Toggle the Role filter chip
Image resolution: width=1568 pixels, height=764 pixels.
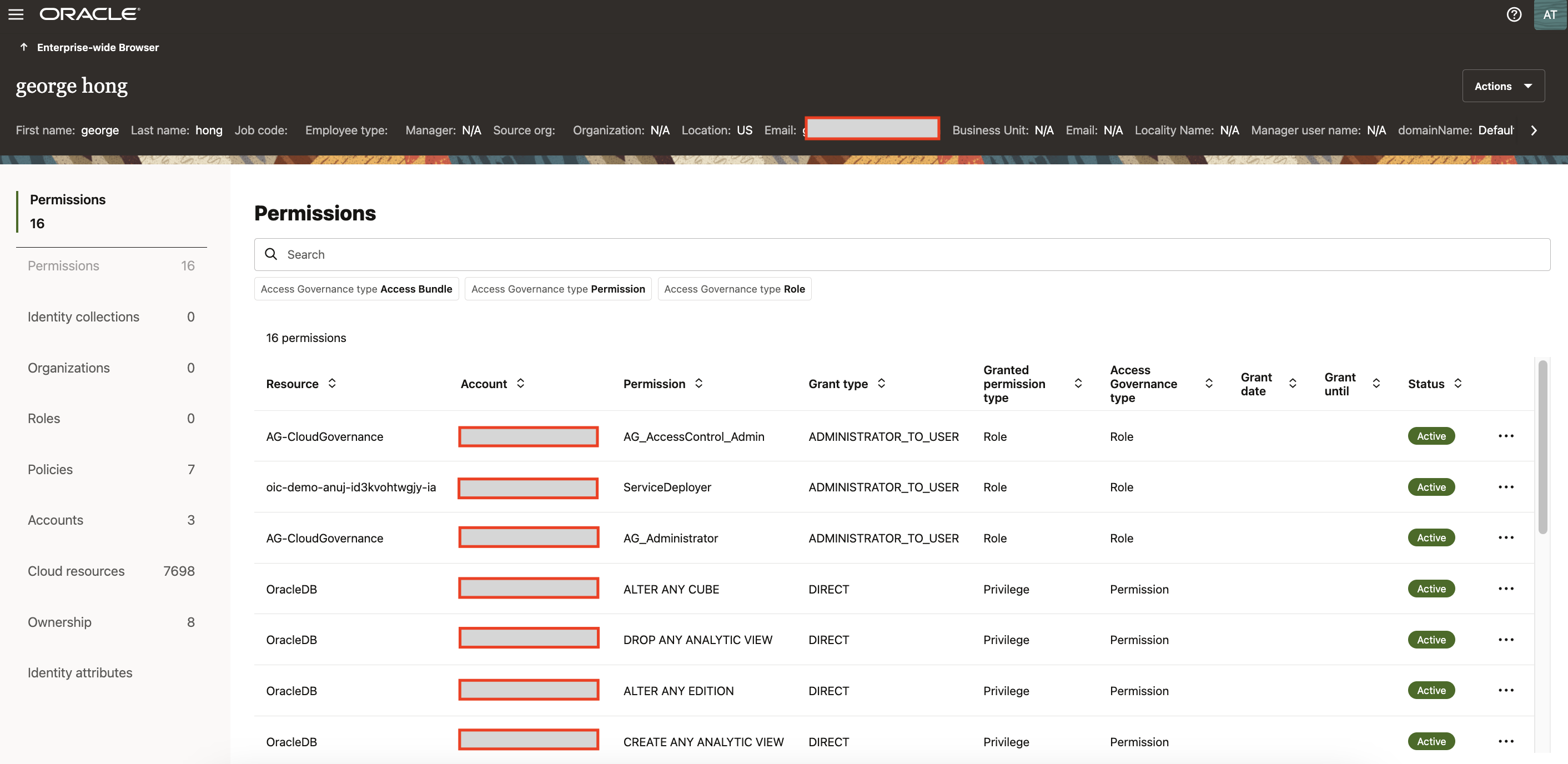click(734, 289)
